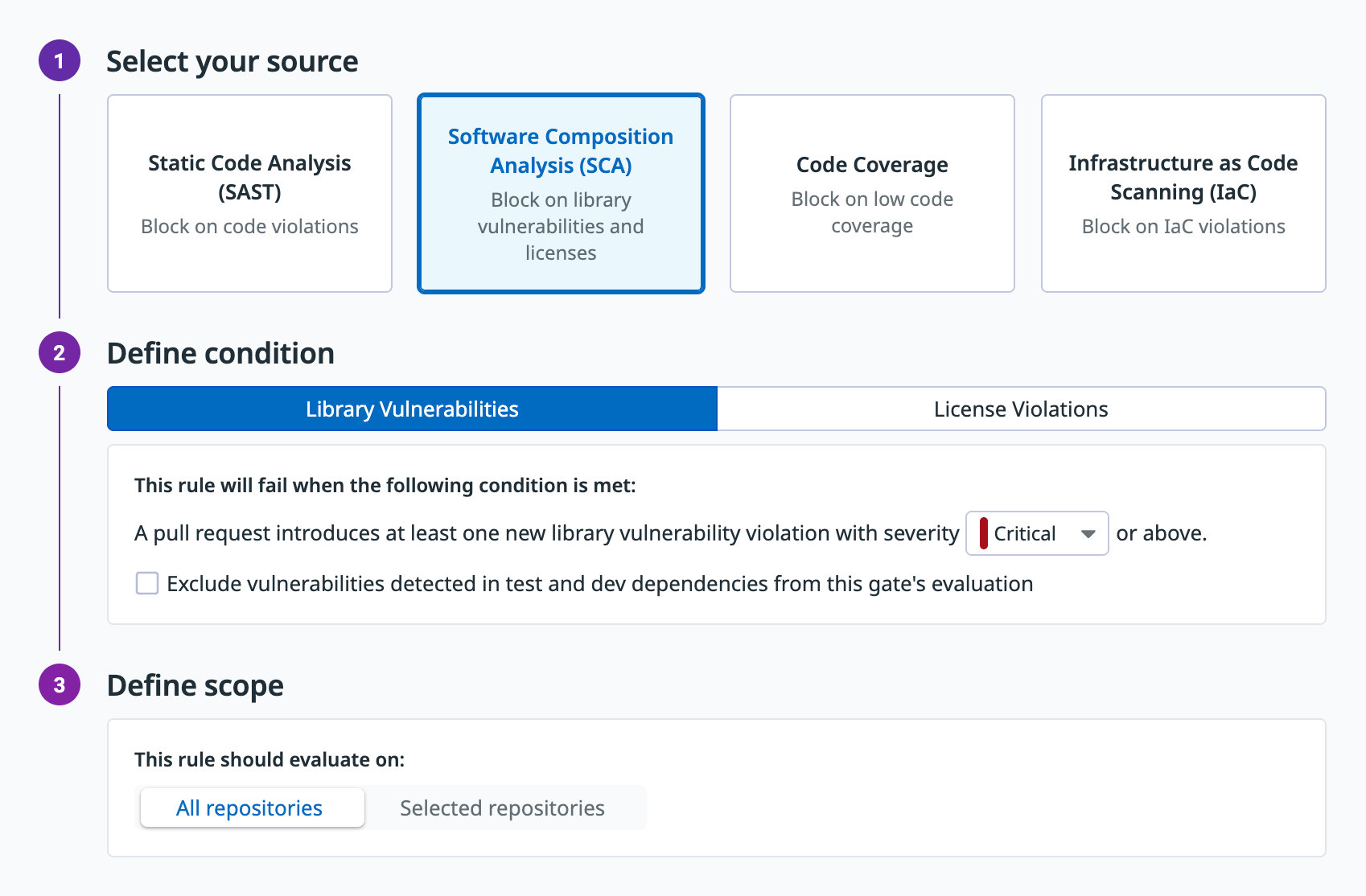Click the step 1 number badge
1366x896 pixels.
pyautogui.click(x=60, y=61)
